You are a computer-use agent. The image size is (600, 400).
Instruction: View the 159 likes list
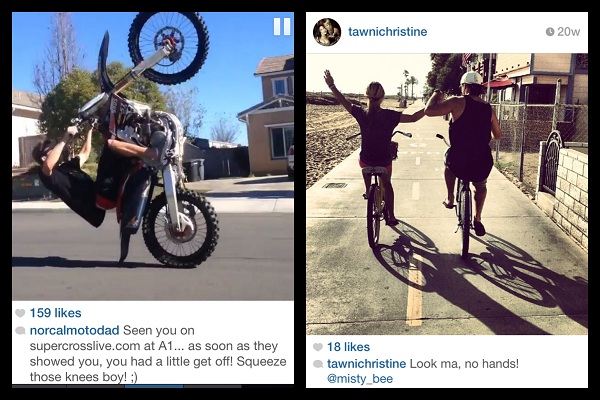pyautogui.click(x=55, y=313)
